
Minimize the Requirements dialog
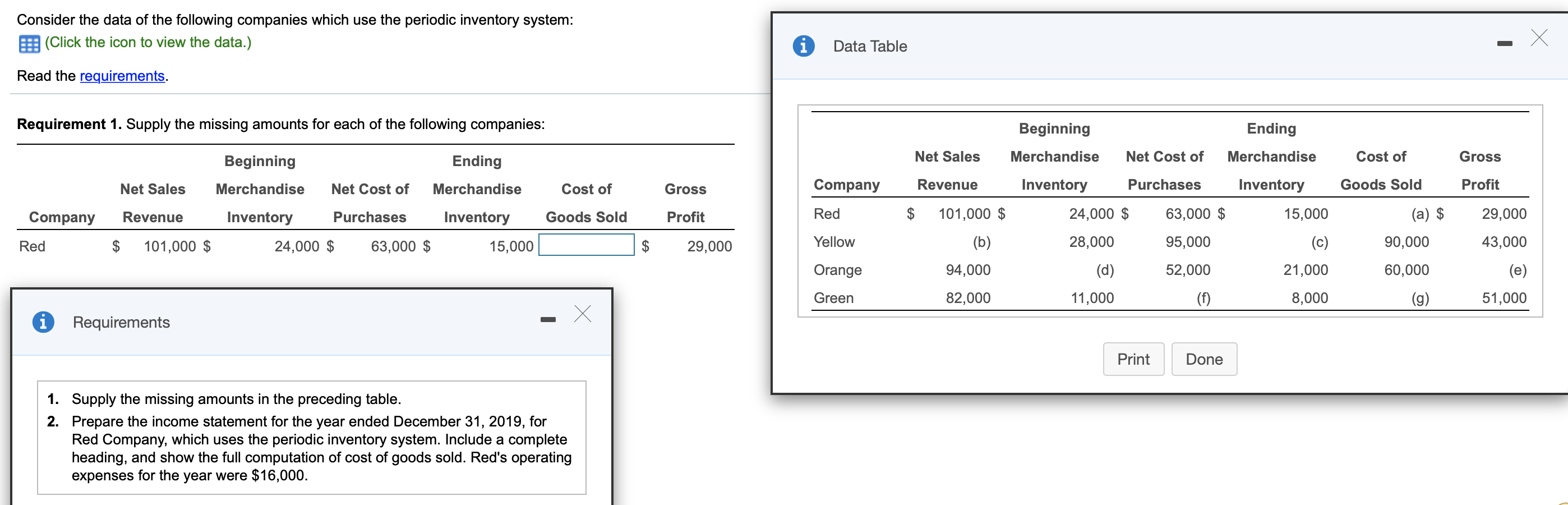[x=548, y=319]
